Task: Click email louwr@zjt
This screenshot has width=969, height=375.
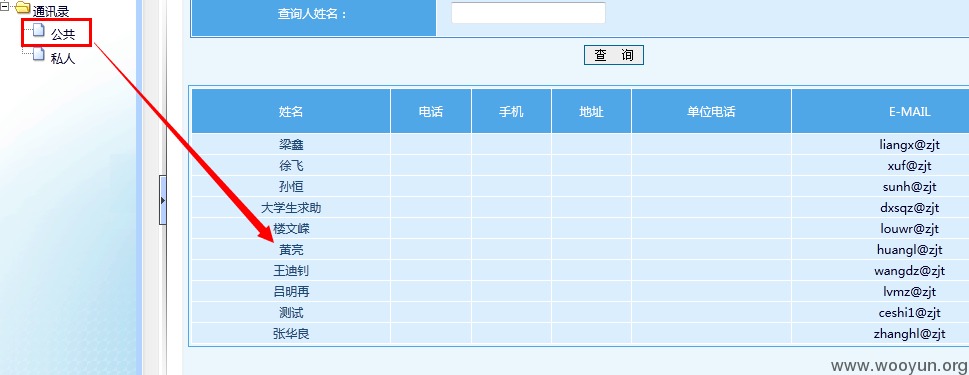Action: pos(910,229)
